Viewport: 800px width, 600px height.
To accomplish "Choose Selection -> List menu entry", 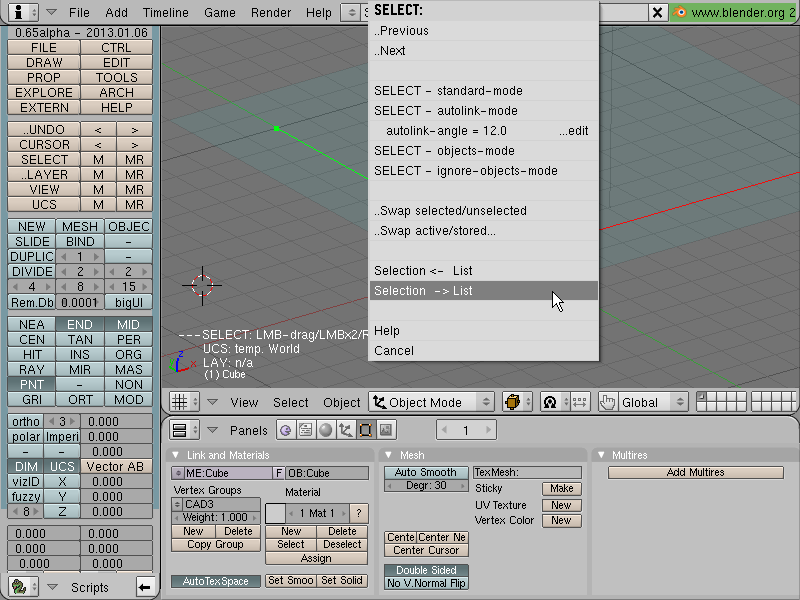I will (483, 291).
